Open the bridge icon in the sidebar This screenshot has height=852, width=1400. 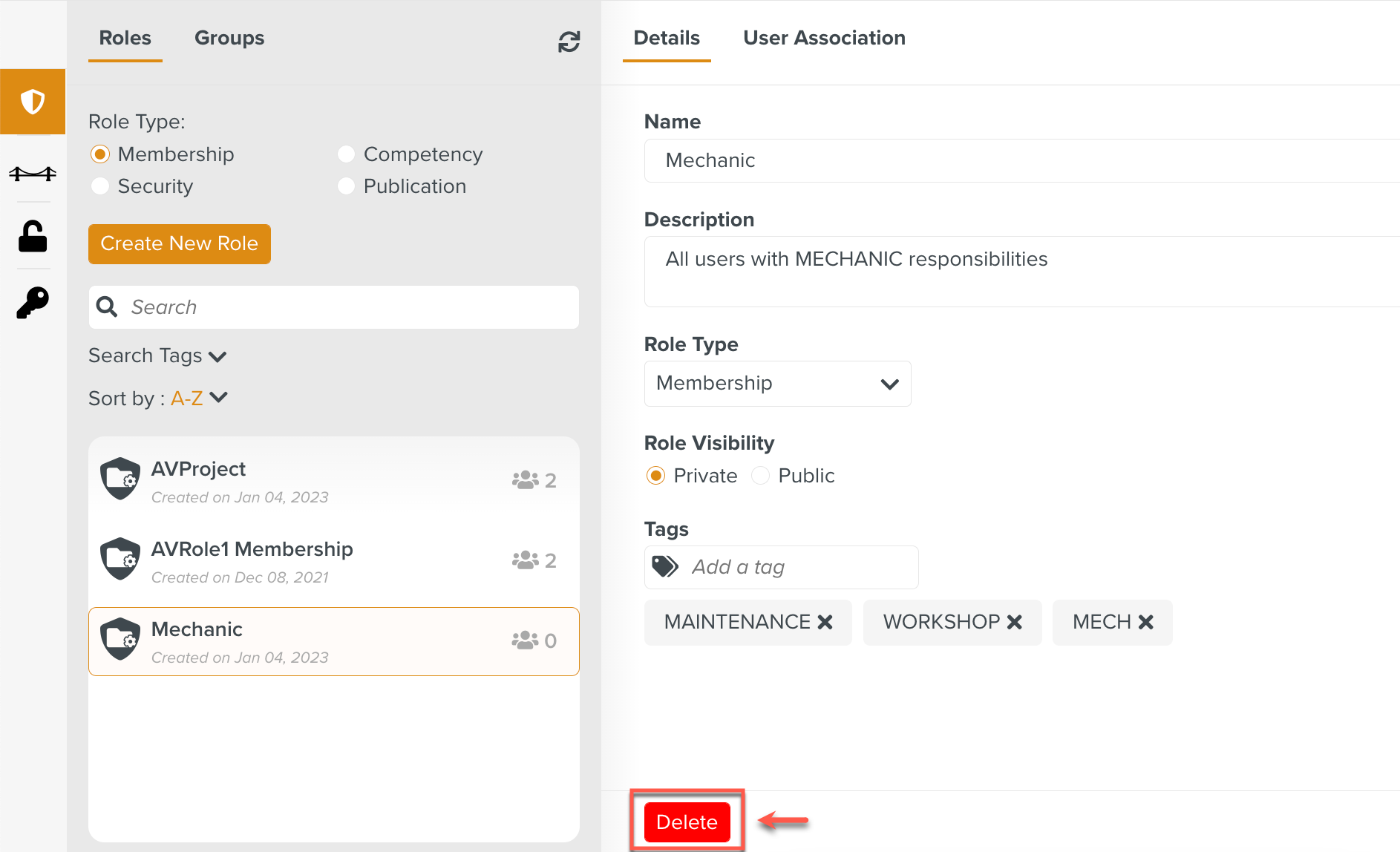(33, 174)
